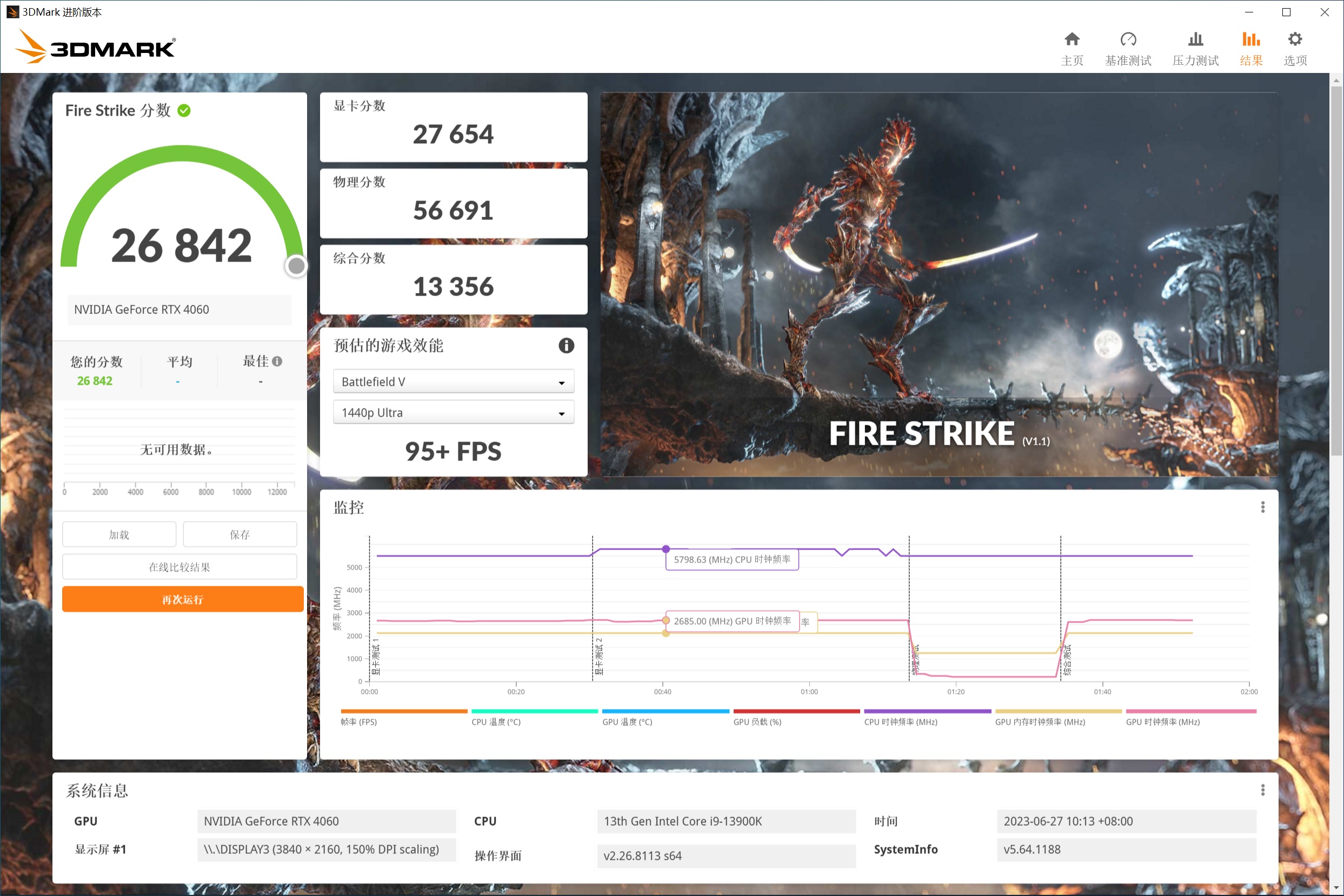Viewport: 1344px width, 896px height.
Task: Toggle the GPU 温度 (°C) legend series
Action: [666, 718]
